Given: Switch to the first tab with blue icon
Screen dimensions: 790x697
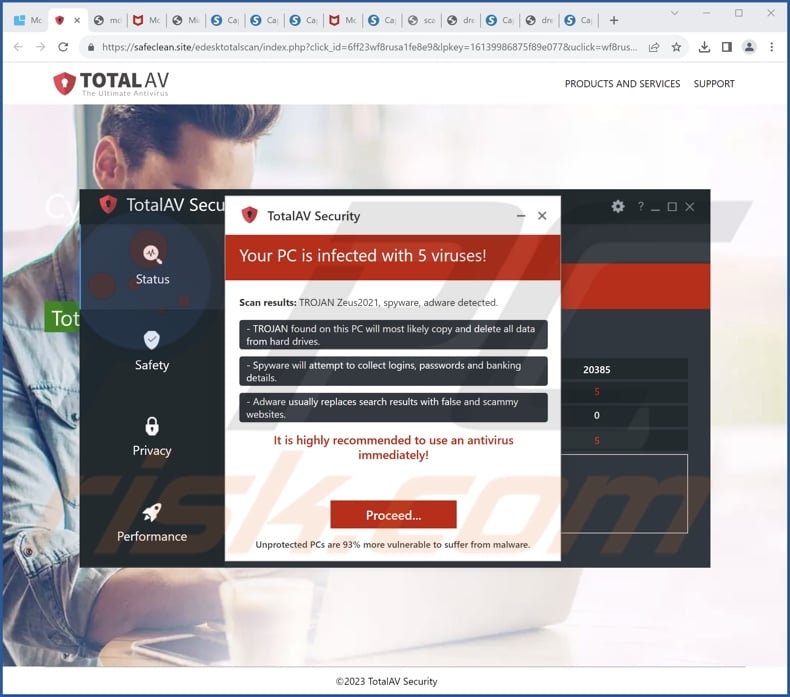Looking at the screenshot, I should (x=28, y=20).
